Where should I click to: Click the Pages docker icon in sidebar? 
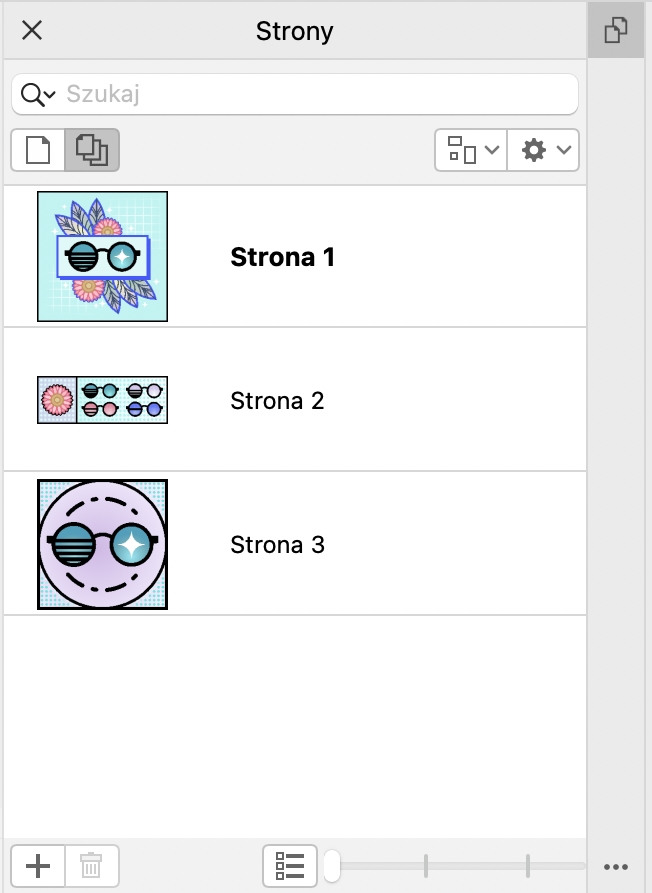pos(616,31)
